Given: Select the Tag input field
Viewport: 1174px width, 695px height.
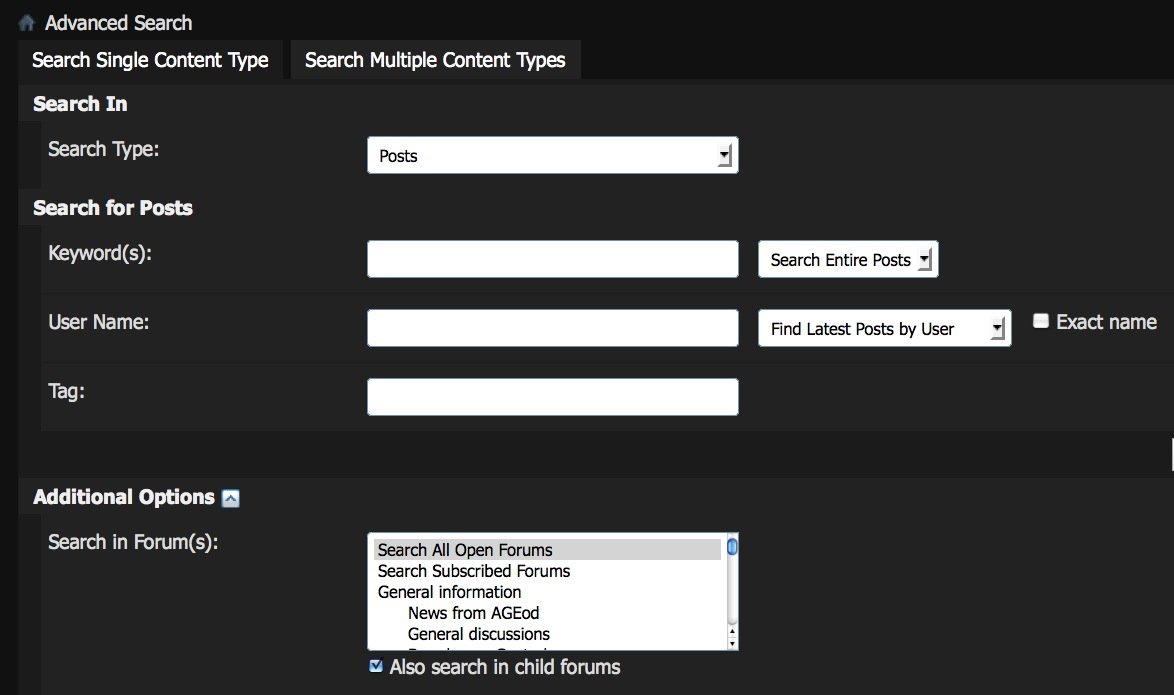Looking at the screenshot, I should [x=552, y=397].
